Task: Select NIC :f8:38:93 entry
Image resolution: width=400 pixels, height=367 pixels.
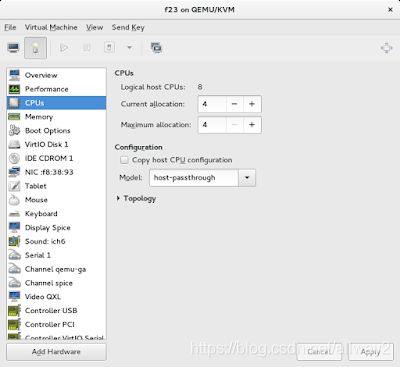Action: tap(56, 172)
